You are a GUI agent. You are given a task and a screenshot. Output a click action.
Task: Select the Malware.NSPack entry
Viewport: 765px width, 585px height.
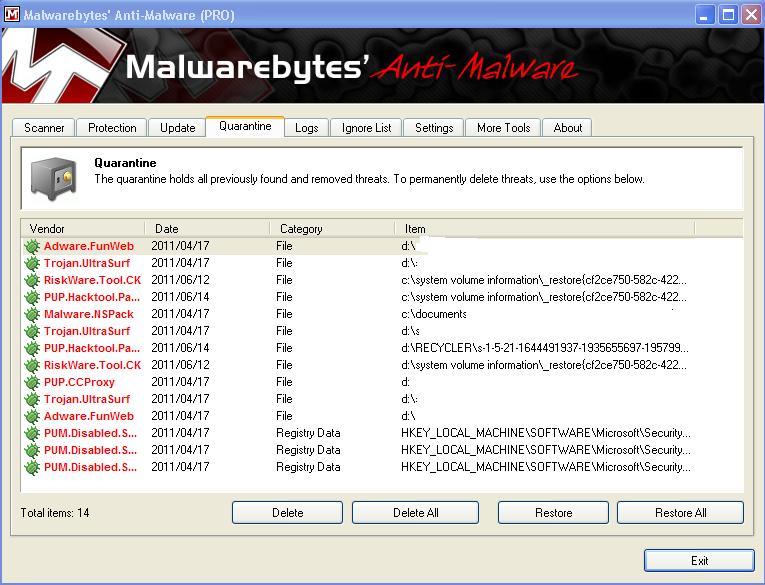(89, 314)
